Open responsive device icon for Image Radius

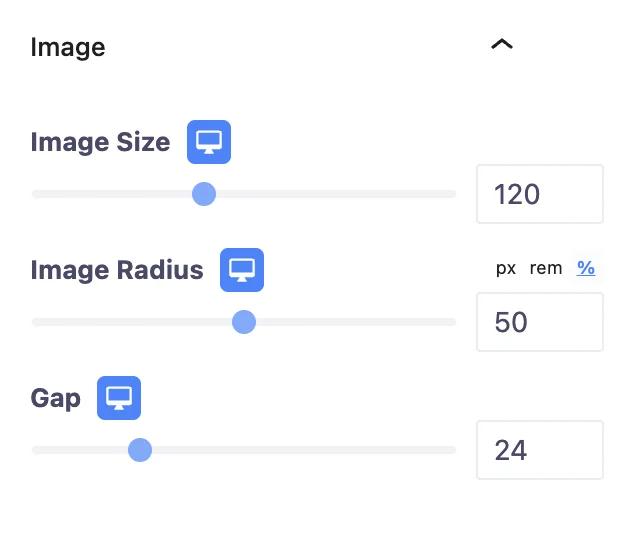tap(242, 270)
